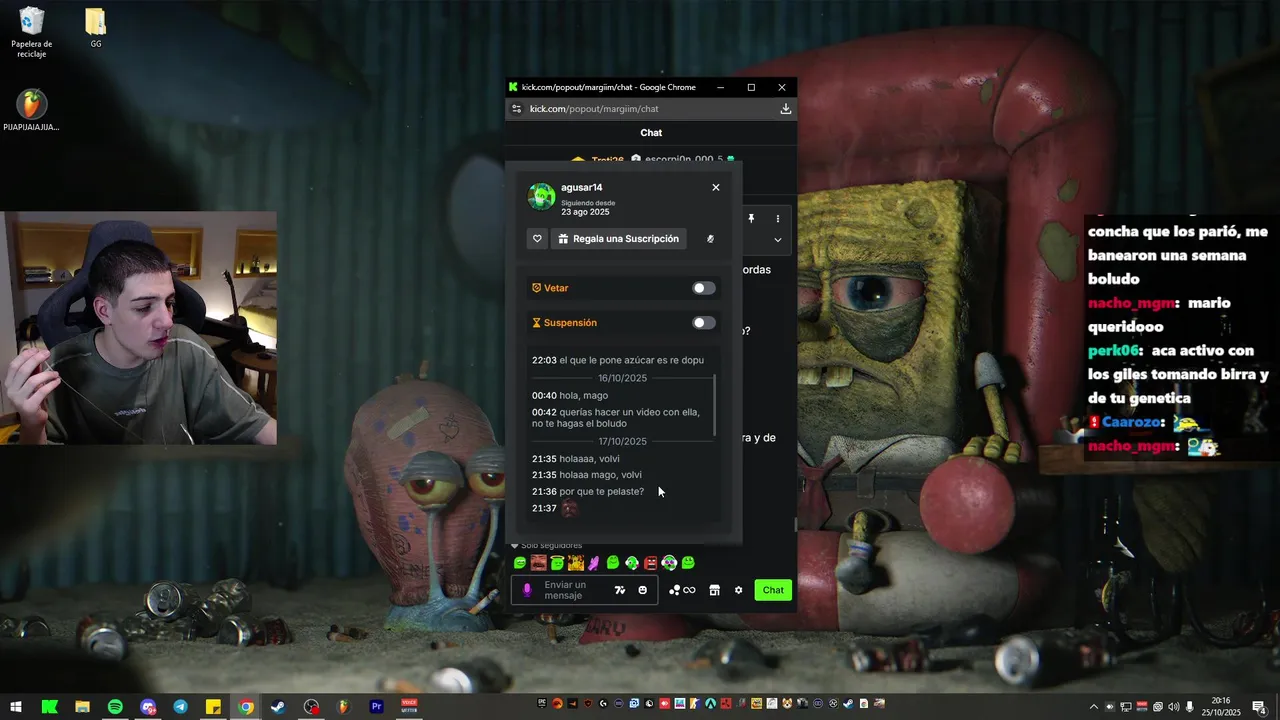
Task: Open FL Studio from taskbar
Action: point(344,706)
